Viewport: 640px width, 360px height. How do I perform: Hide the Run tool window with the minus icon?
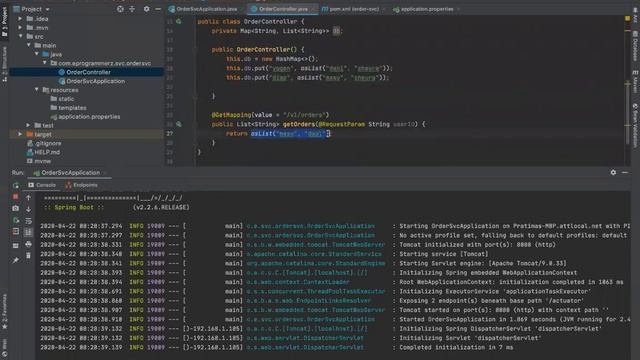click(x=625, y=173)
